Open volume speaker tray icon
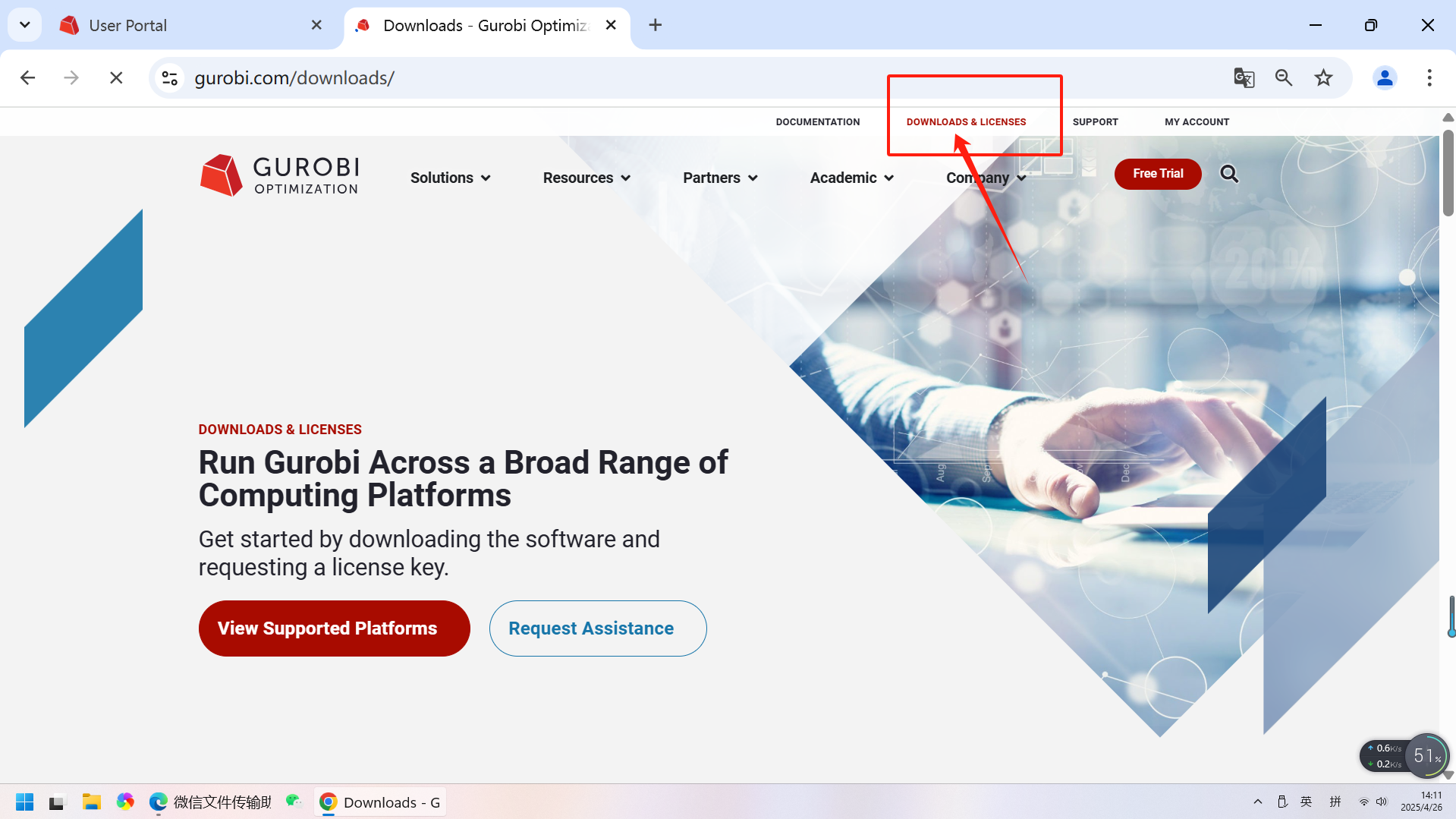 pyautogui.click(x=1382, y=802)
